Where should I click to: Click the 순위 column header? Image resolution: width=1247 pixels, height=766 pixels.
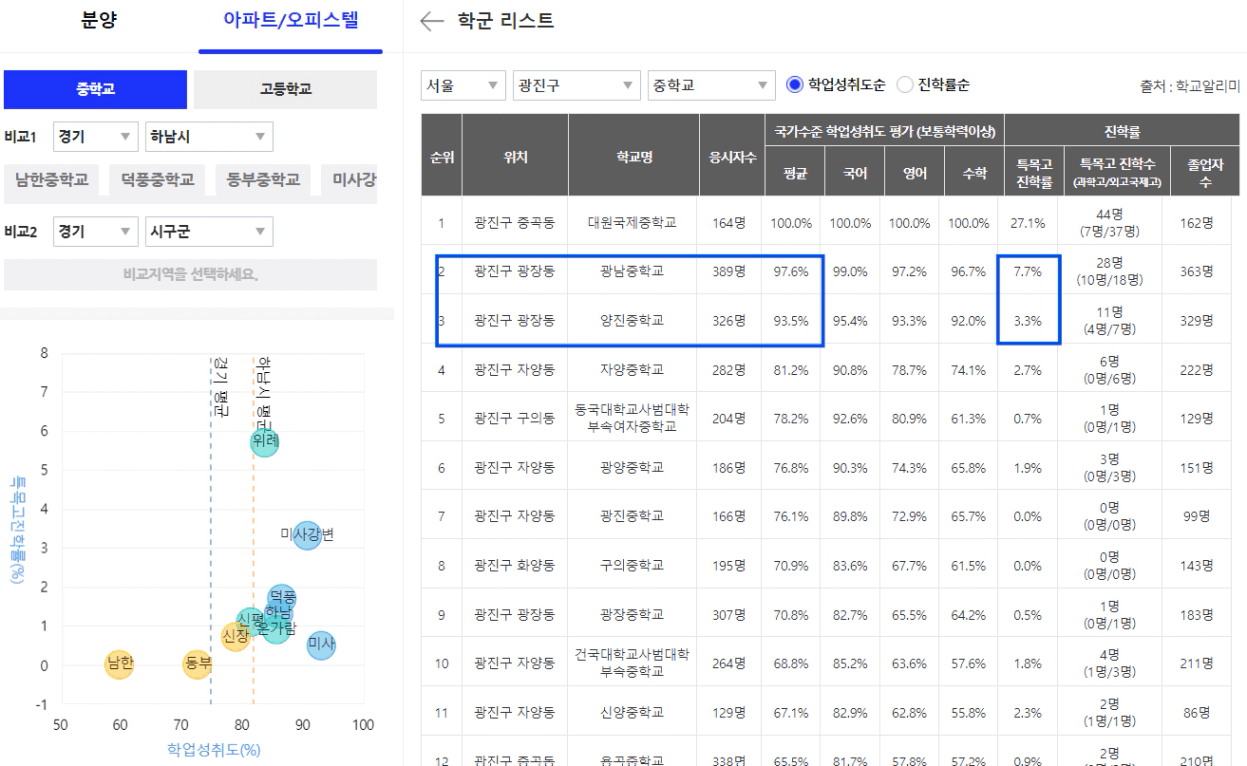click(441, 156)
